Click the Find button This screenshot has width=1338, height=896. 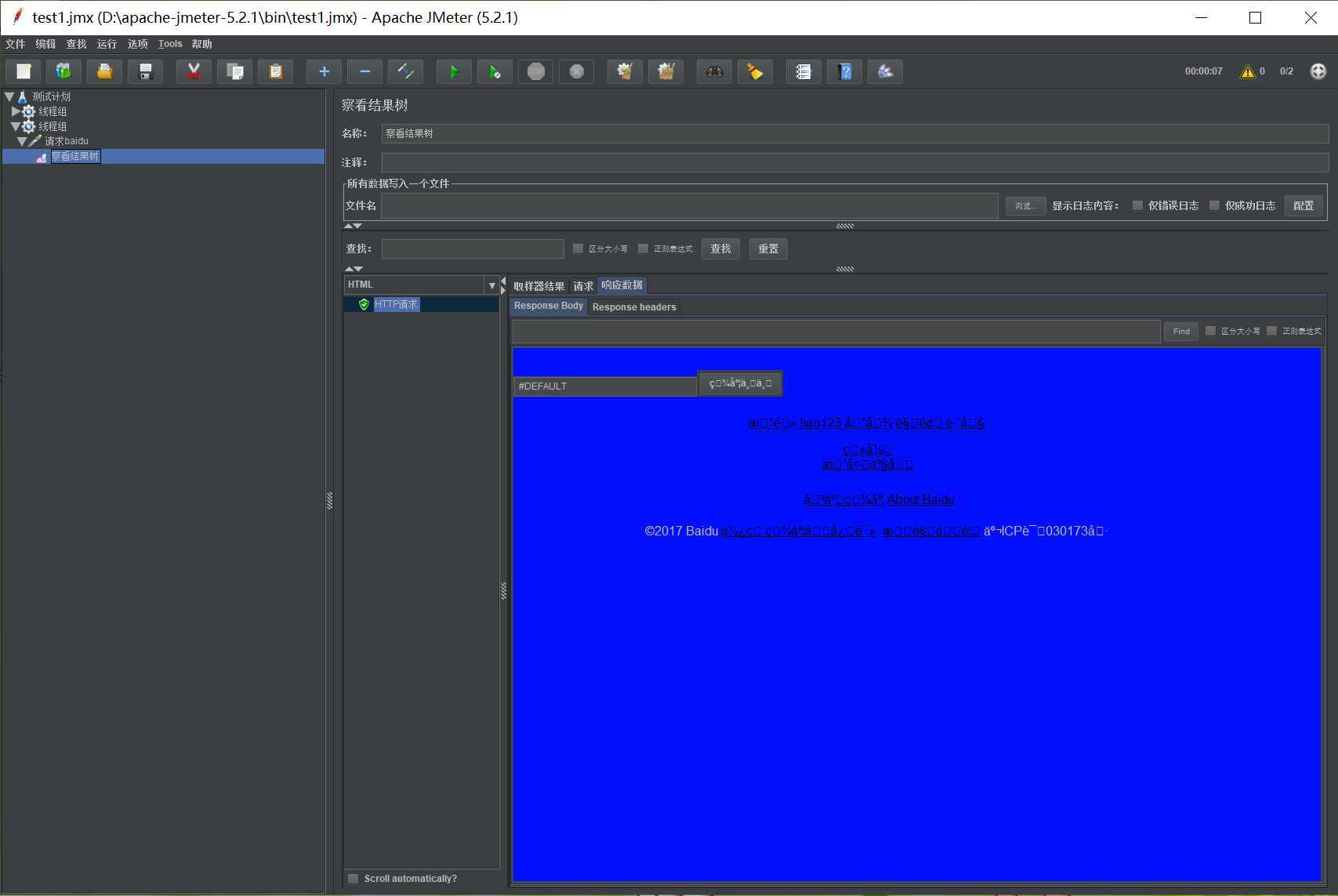click(x=1181, y=331)
